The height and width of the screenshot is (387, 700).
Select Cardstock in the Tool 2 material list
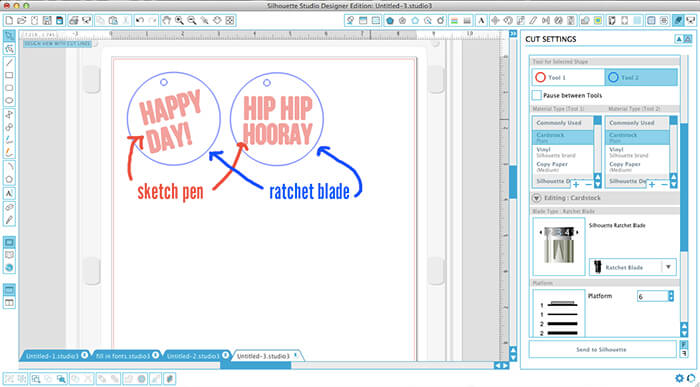click(x=637, y=137)
